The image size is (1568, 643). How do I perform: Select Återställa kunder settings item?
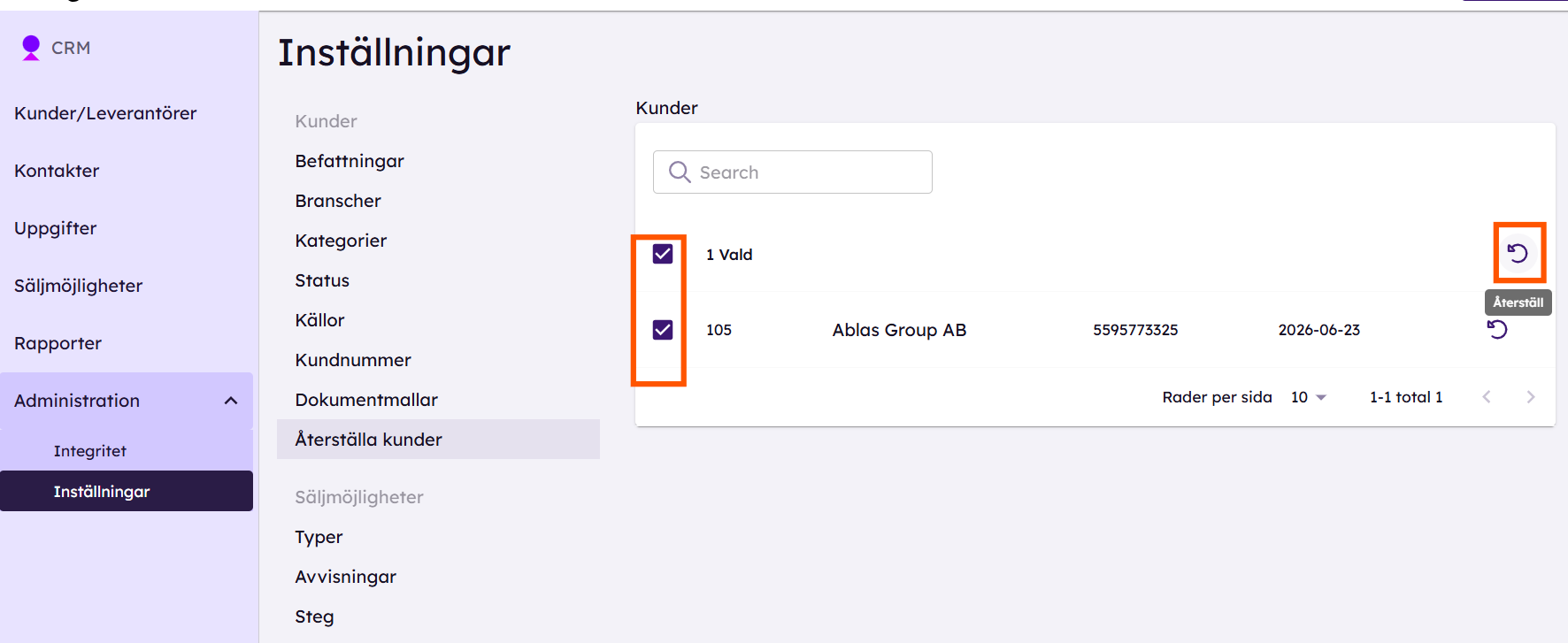438,440
